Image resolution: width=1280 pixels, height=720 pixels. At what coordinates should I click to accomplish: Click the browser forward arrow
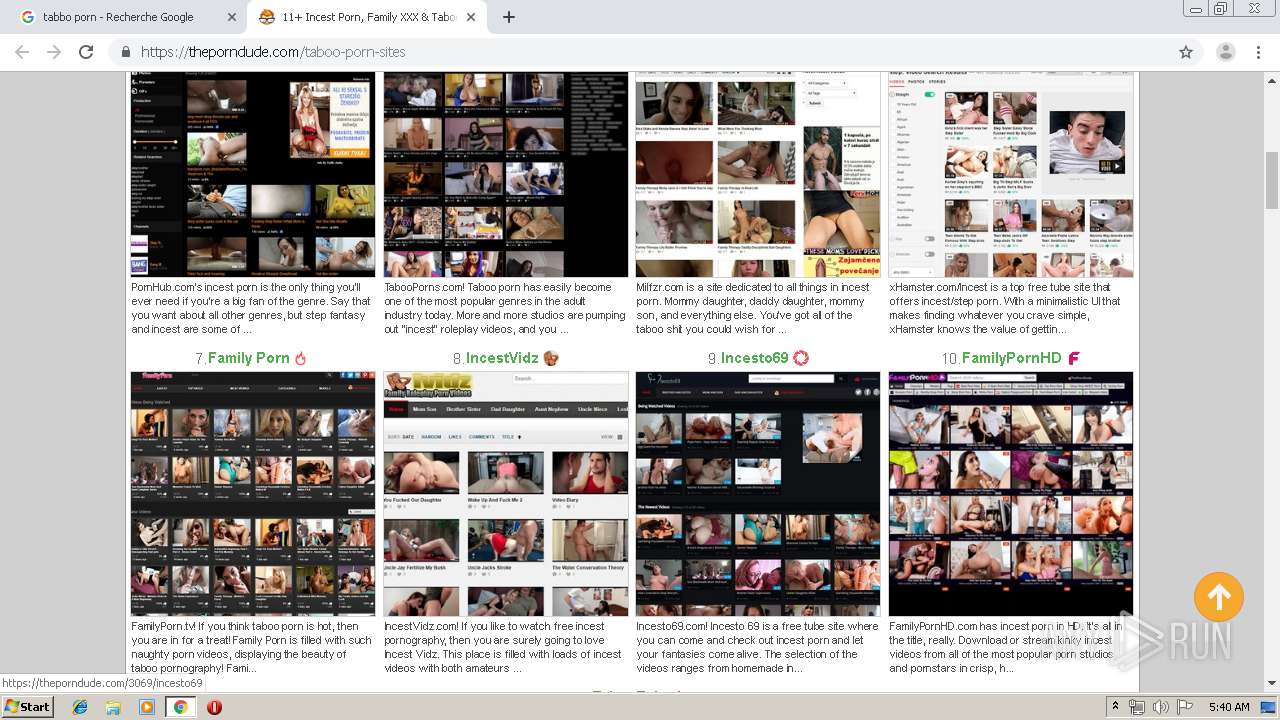point(54,52)
